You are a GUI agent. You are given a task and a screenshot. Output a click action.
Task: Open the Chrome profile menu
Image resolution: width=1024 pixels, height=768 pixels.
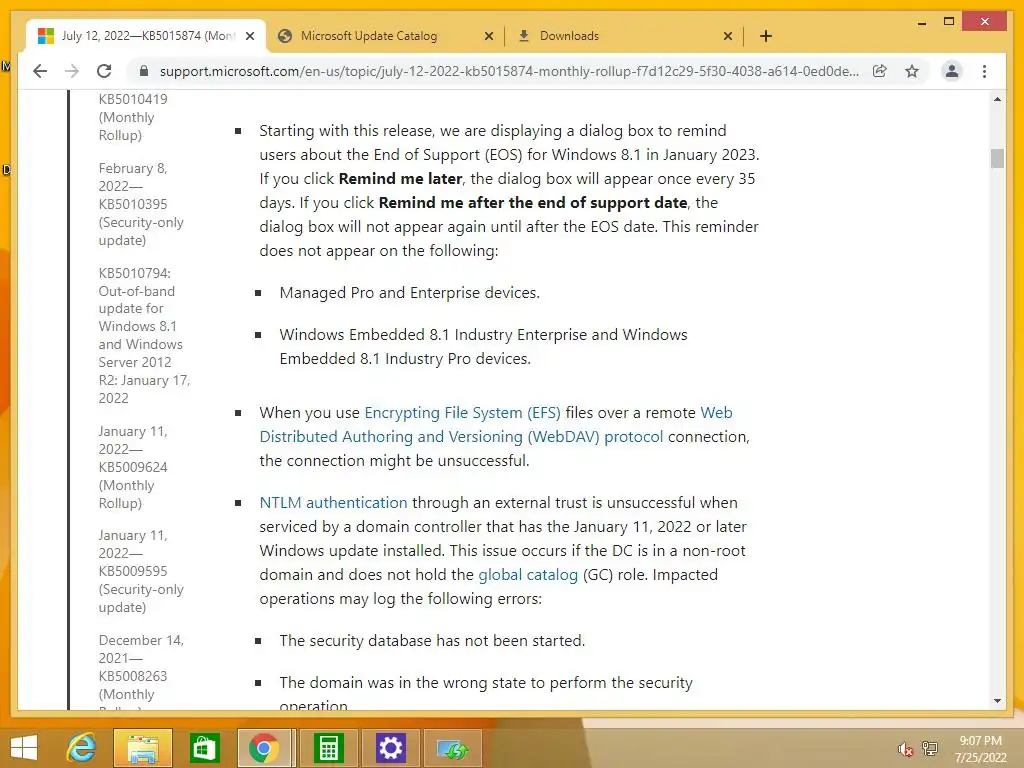pos(952,71)
